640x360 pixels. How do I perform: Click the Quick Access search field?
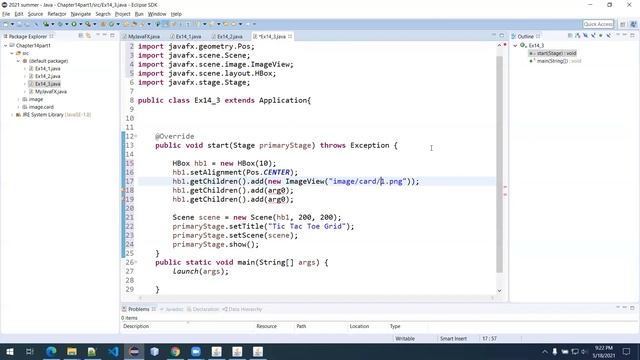point(598,24)
